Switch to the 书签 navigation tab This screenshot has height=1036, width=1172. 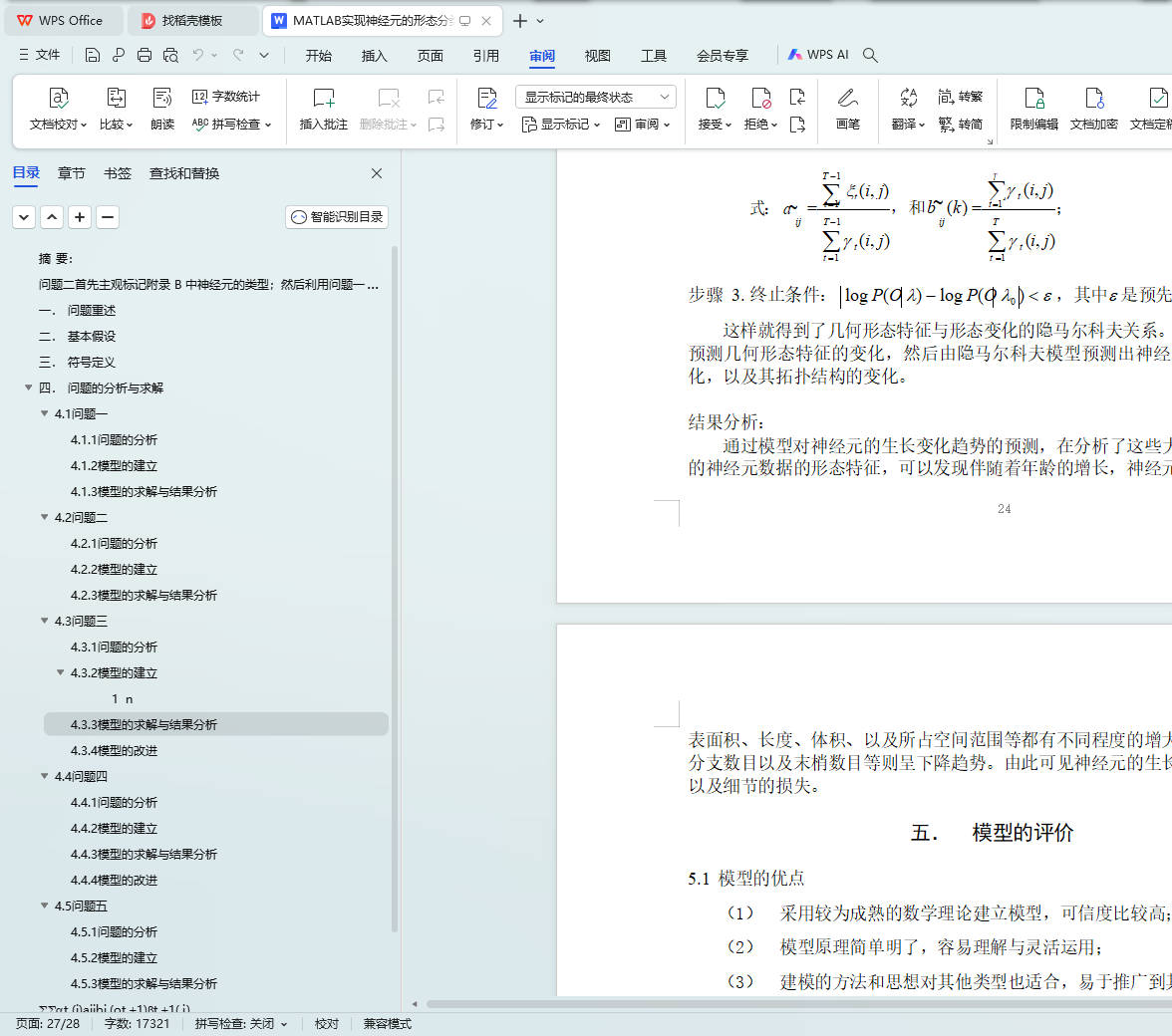tap(118, 173)
